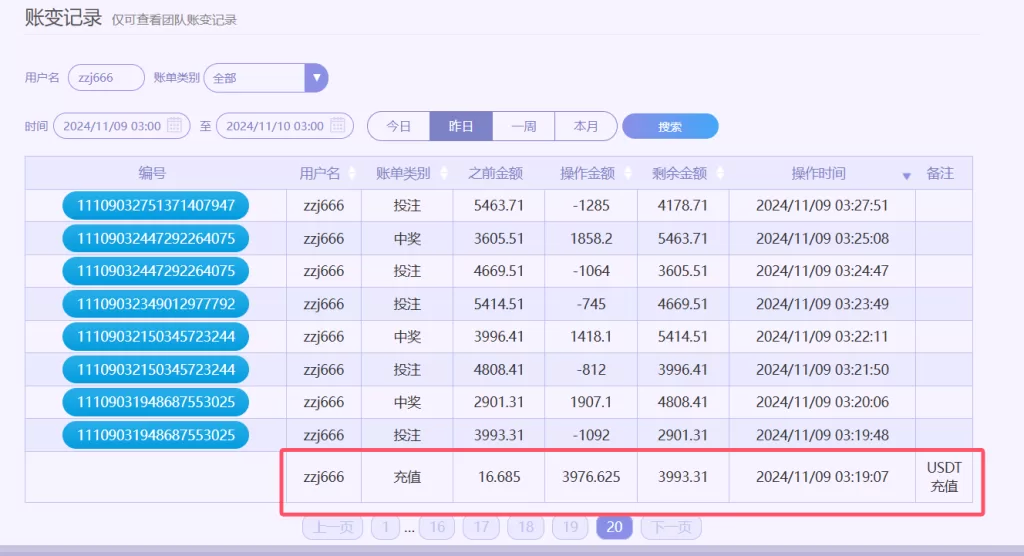The height and width of the screenshot is (556, 1024).
Task: Sort by 剩余金额 column arrows
Action: [720, 173]
